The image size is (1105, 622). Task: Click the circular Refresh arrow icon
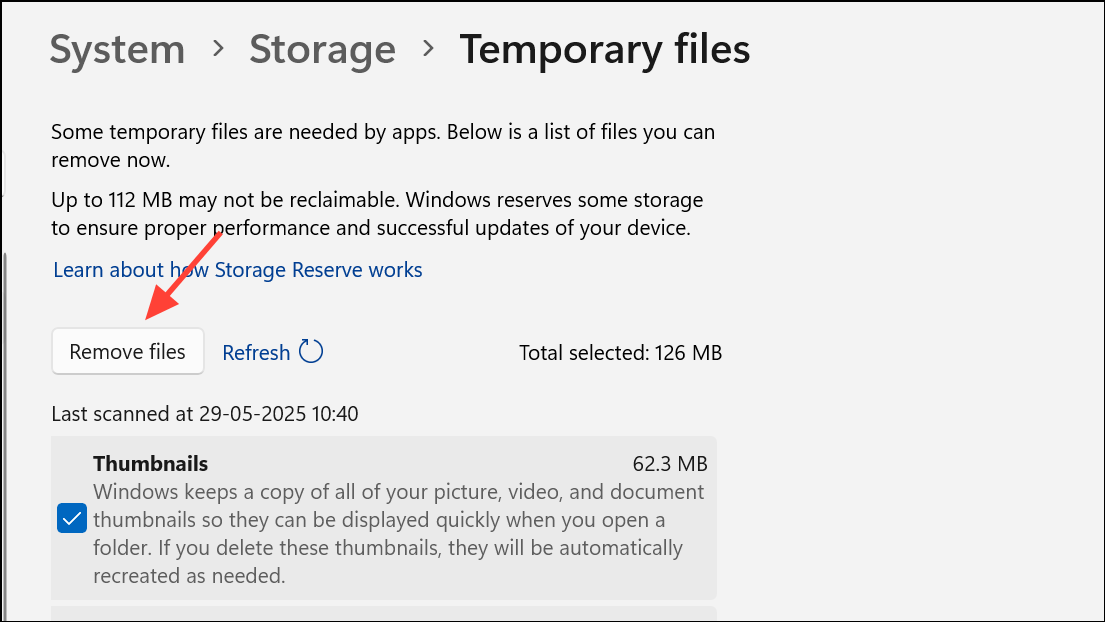click(x=312, y=352)
